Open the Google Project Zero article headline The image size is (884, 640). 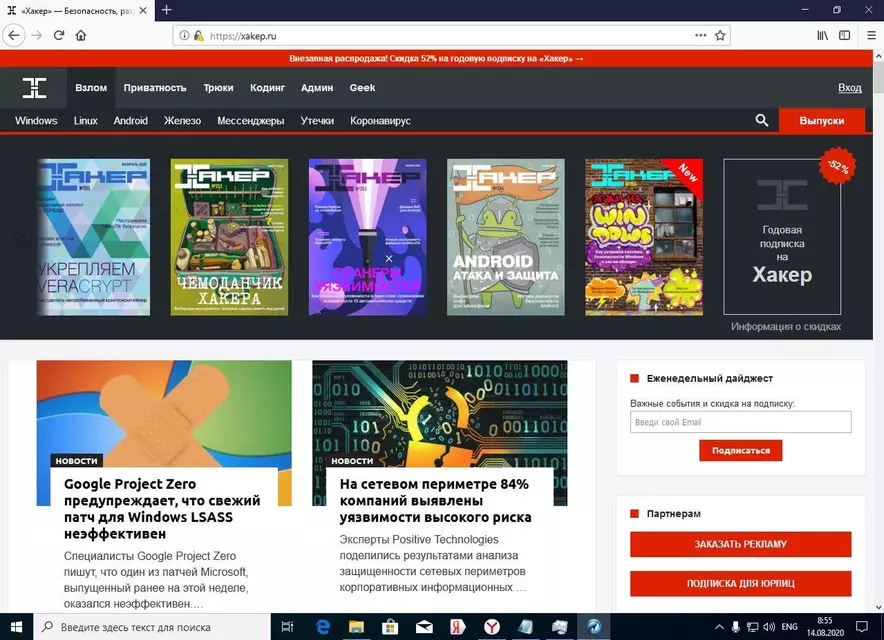pos(162,509)
